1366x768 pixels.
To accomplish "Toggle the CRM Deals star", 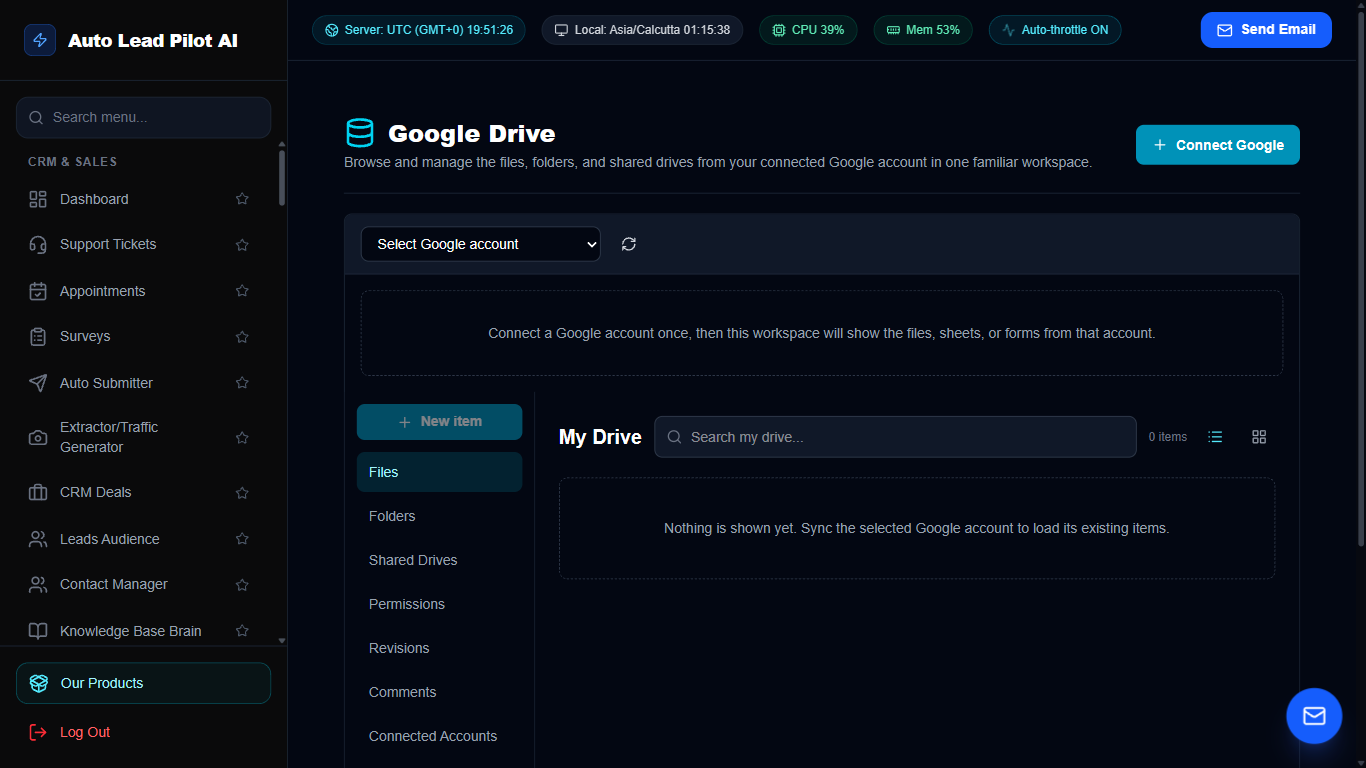I will point(242,493).
